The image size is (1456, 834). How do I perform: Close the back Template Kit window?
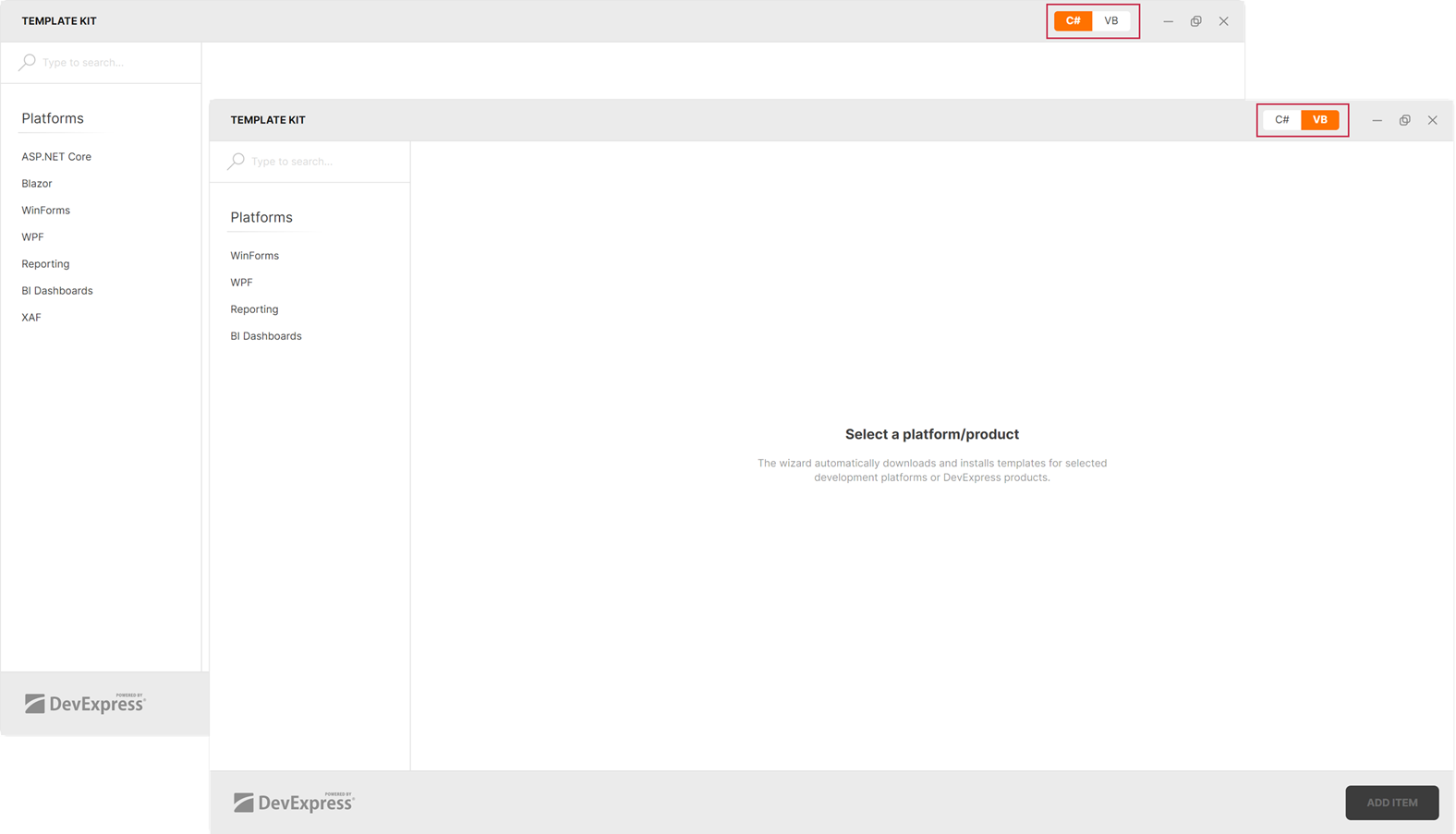pos(1224,21)
